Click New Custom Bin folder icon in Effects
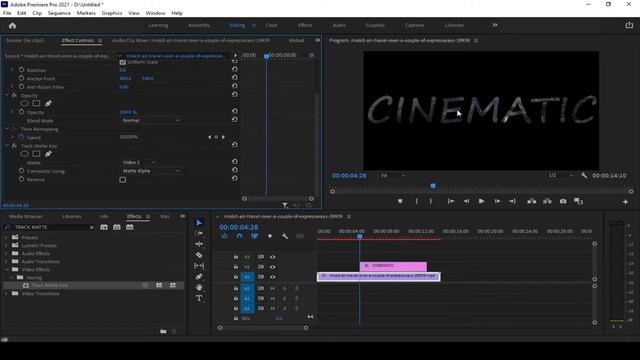Image resolution: width=640 pixels, height=360 pixels. (163, 331)
